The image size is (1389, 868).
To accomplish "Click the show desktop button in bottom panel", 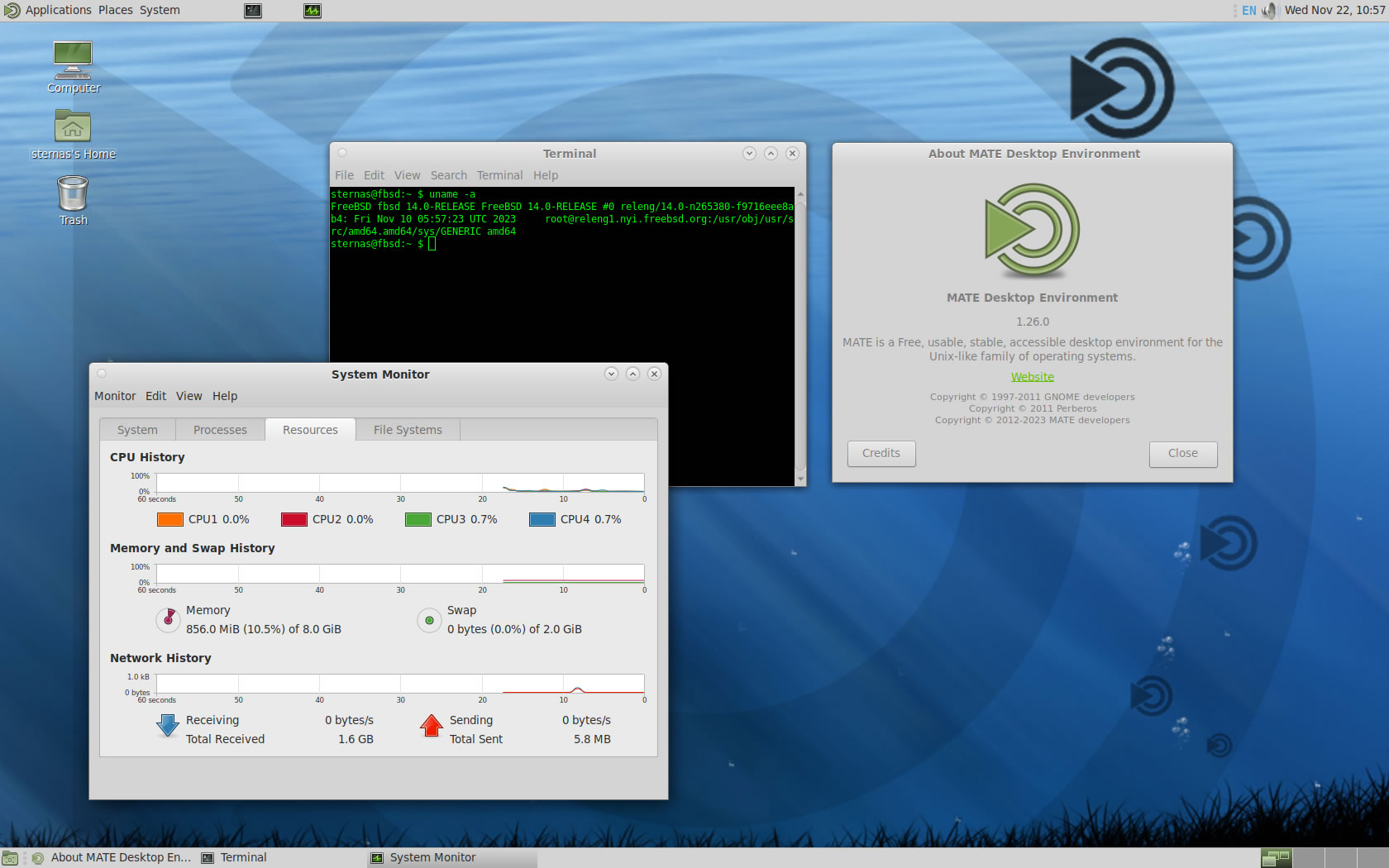I will click(x=10, y=858).
